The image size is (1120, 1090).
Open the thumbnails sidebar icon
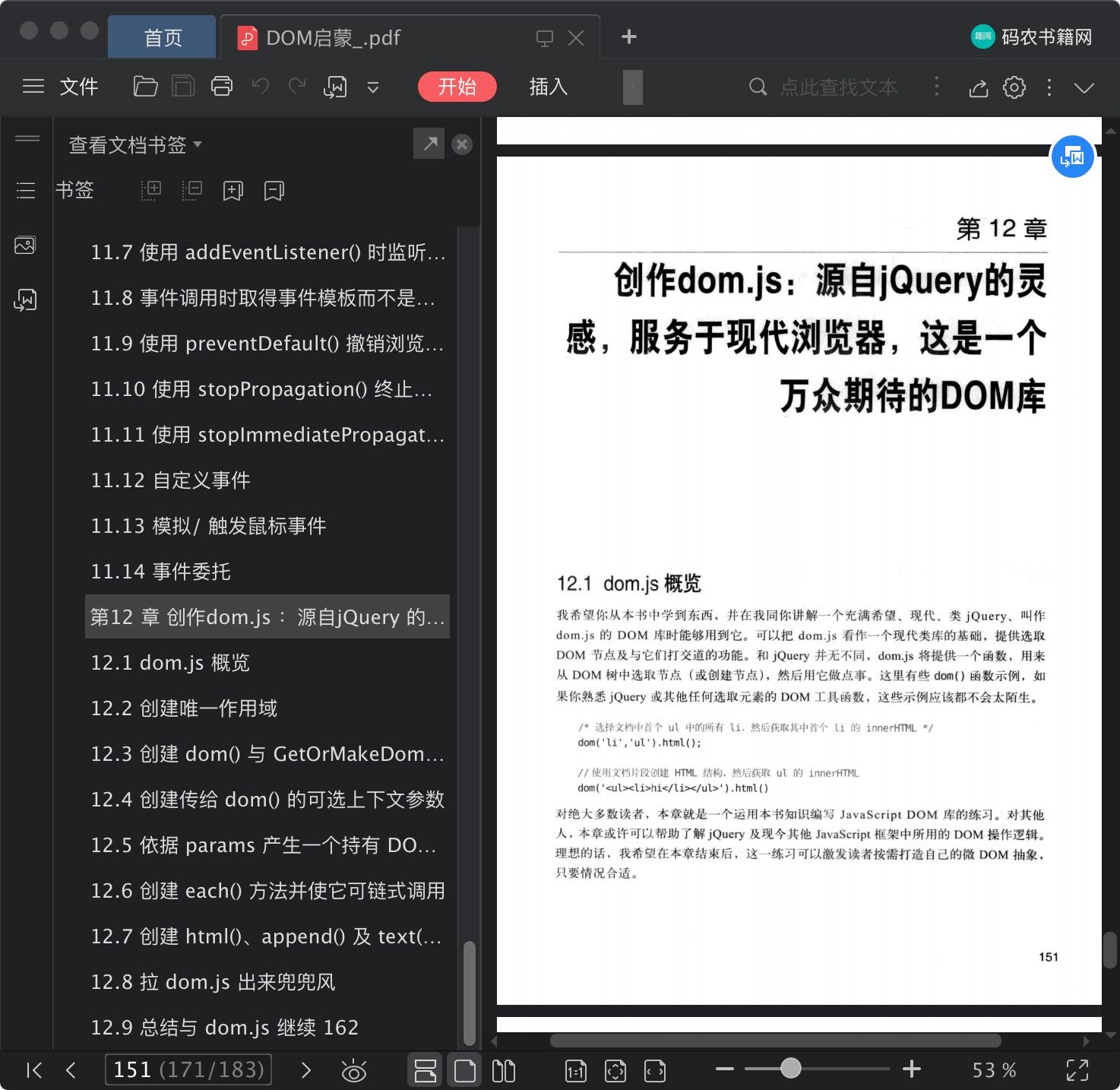[x=25, y=246]
